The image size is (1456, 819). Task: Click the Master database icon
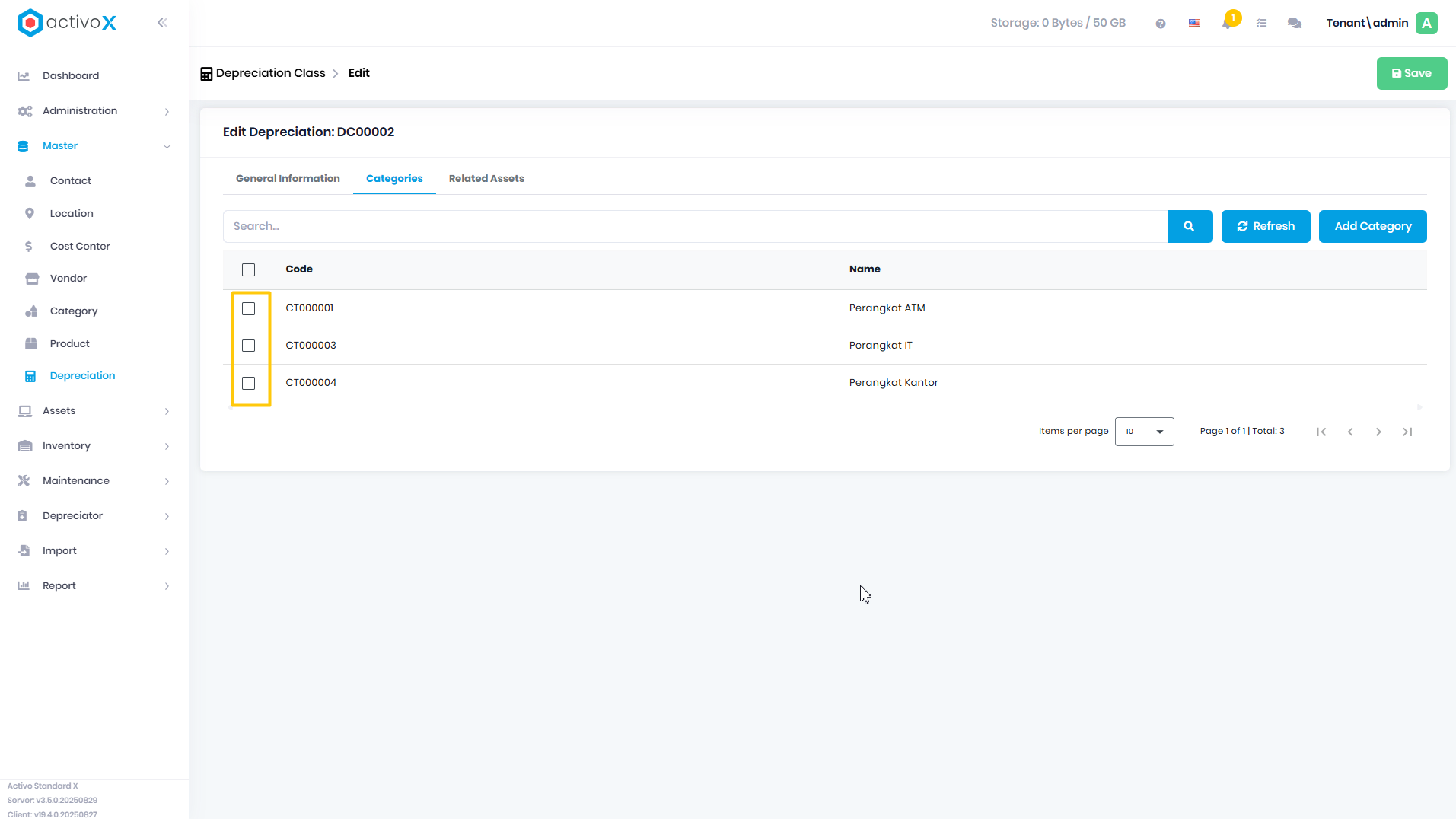(x=23, y=146)
